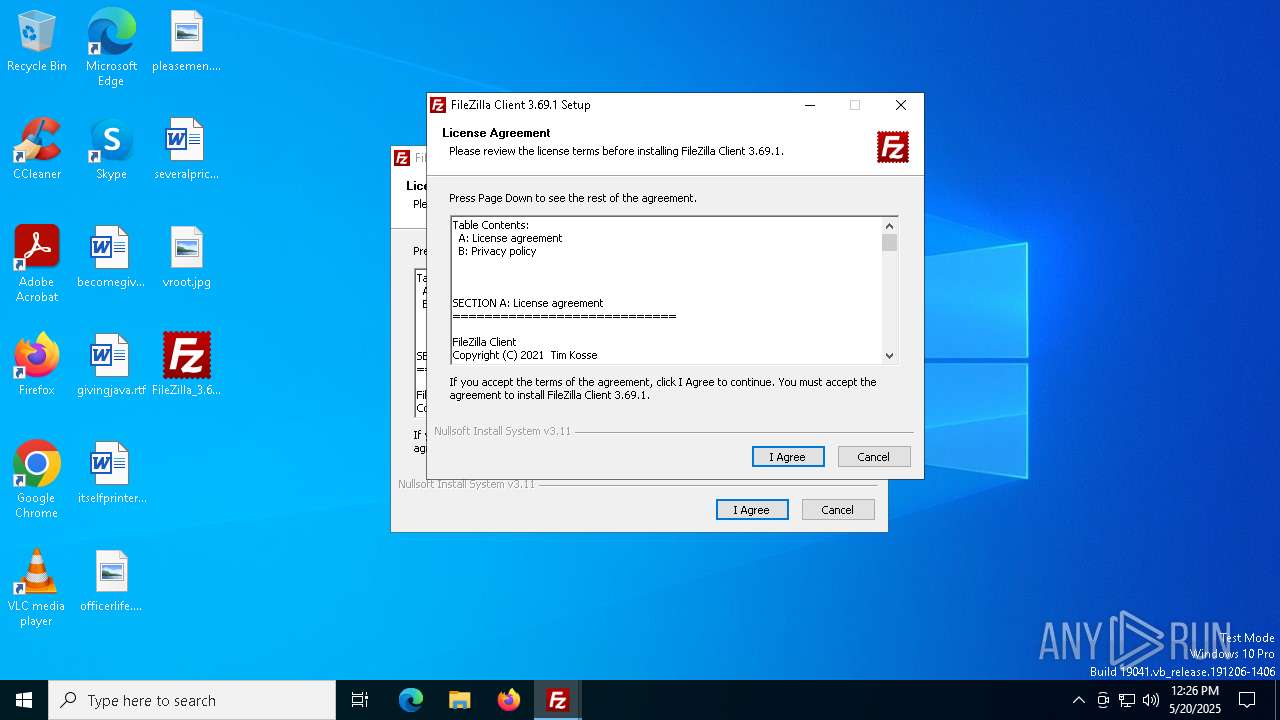Open network status tray icon
The height and width of the screenshot is (720, 1280).
1127,700
